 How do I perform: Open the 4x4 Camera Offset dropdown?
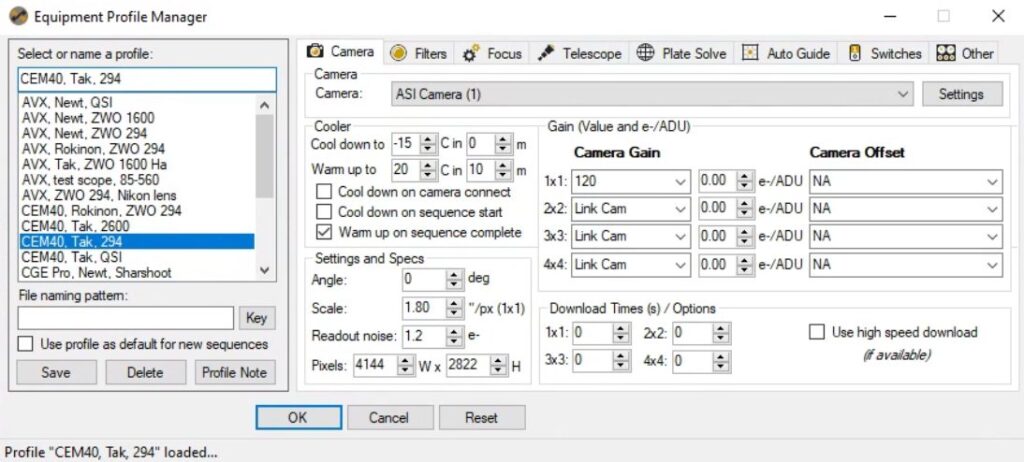(x=906, y=265)
